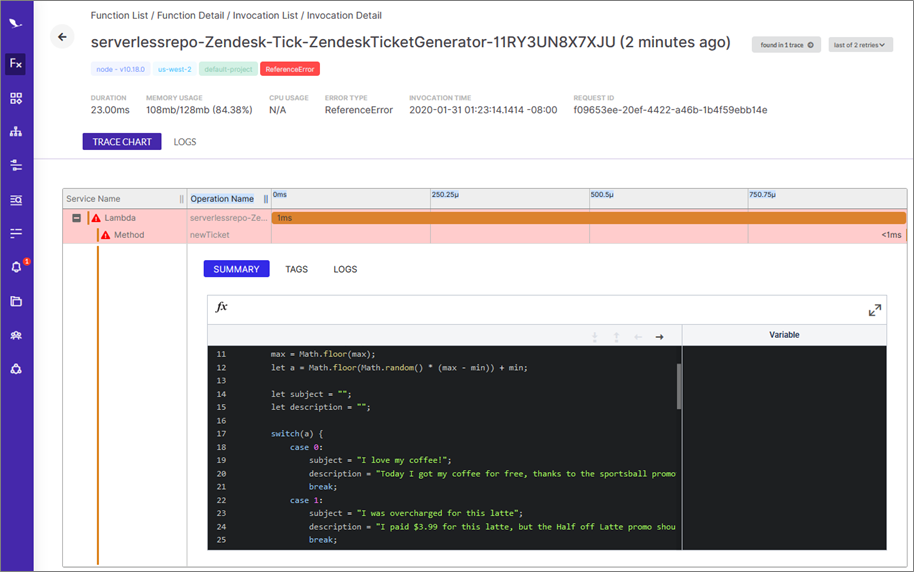The height and width of the screenshot is (572, 914).
Task: Click the Function List breadcrumb
Action: pyautogui.click(x=119, y=16)
